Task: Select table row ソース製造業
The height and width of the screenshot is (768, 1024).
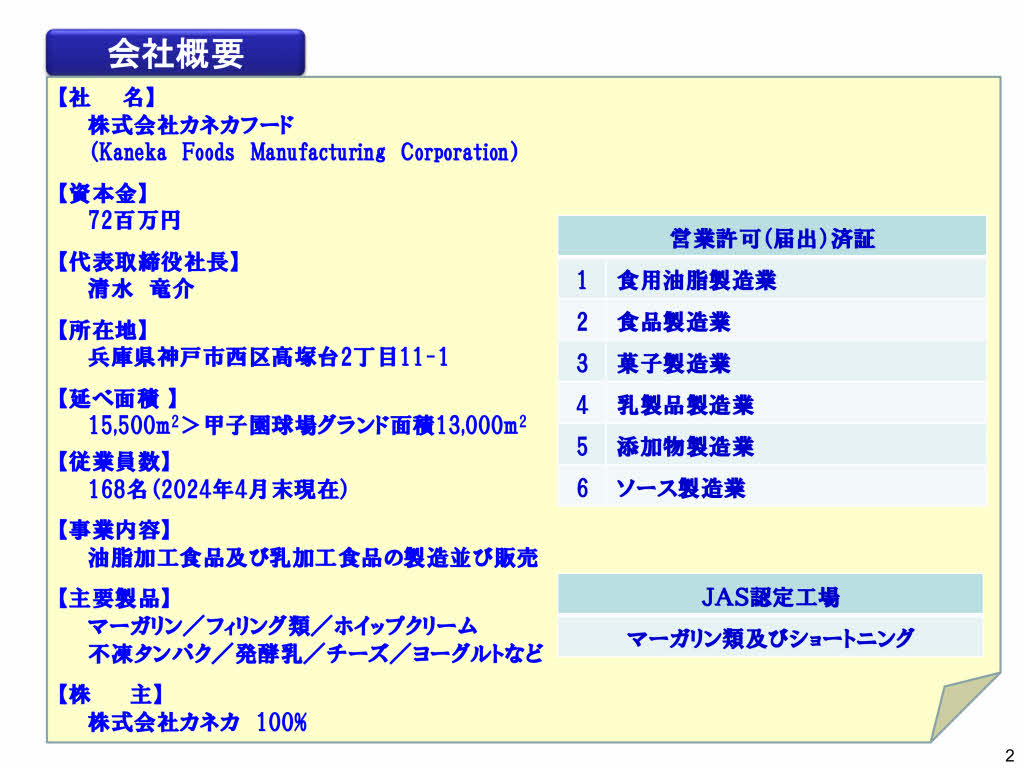Action: (772, 488)
